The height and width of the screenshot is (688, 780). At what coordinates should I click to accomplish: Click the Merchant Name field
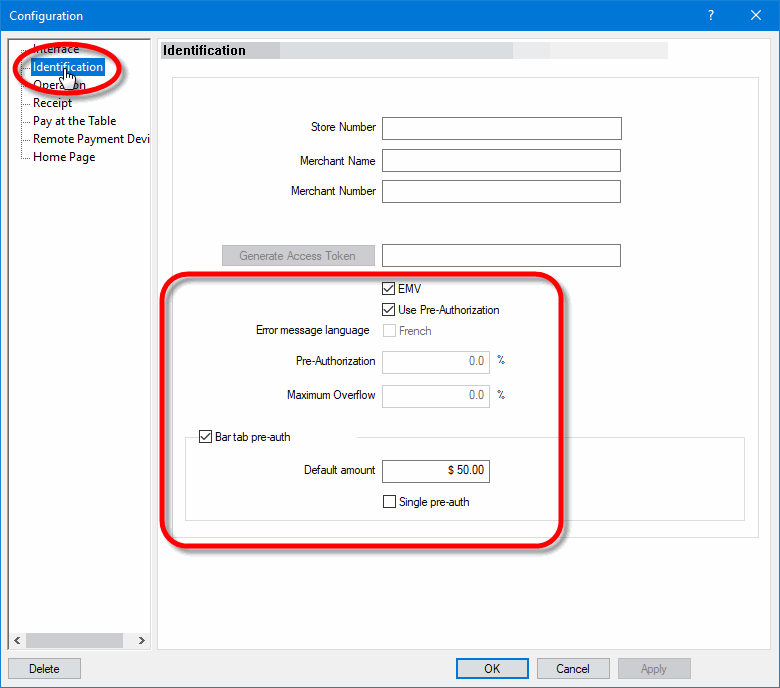[501, 161]
